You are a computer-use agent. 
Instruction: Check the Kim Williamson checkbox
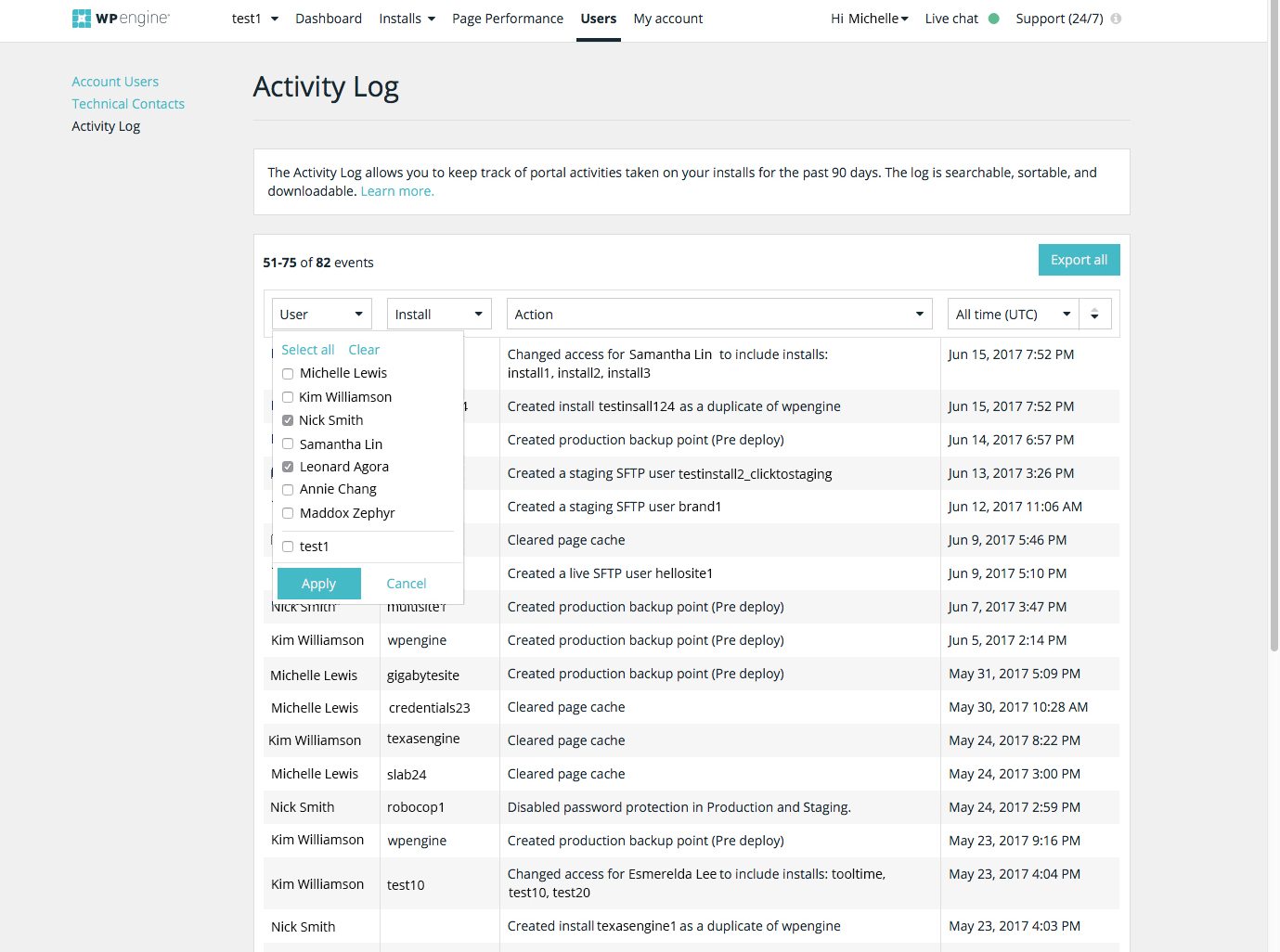click(288, 397)
